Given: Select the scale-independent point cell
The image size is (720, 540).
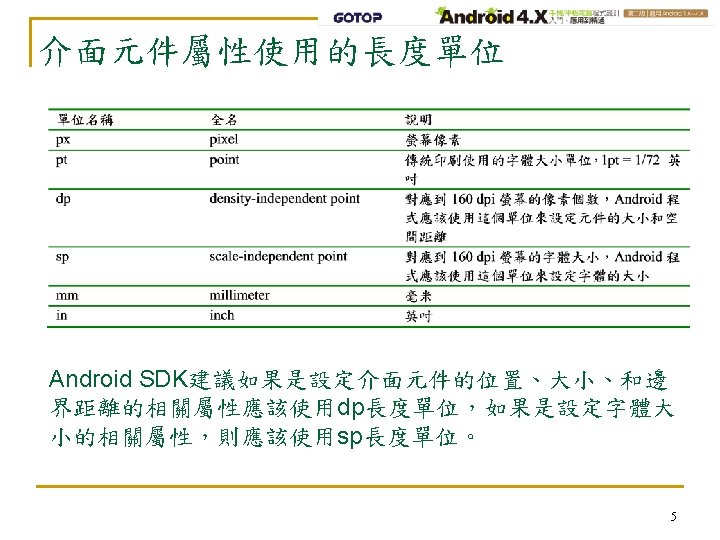Looking at the screenshot, I should (x=278, y=256).
